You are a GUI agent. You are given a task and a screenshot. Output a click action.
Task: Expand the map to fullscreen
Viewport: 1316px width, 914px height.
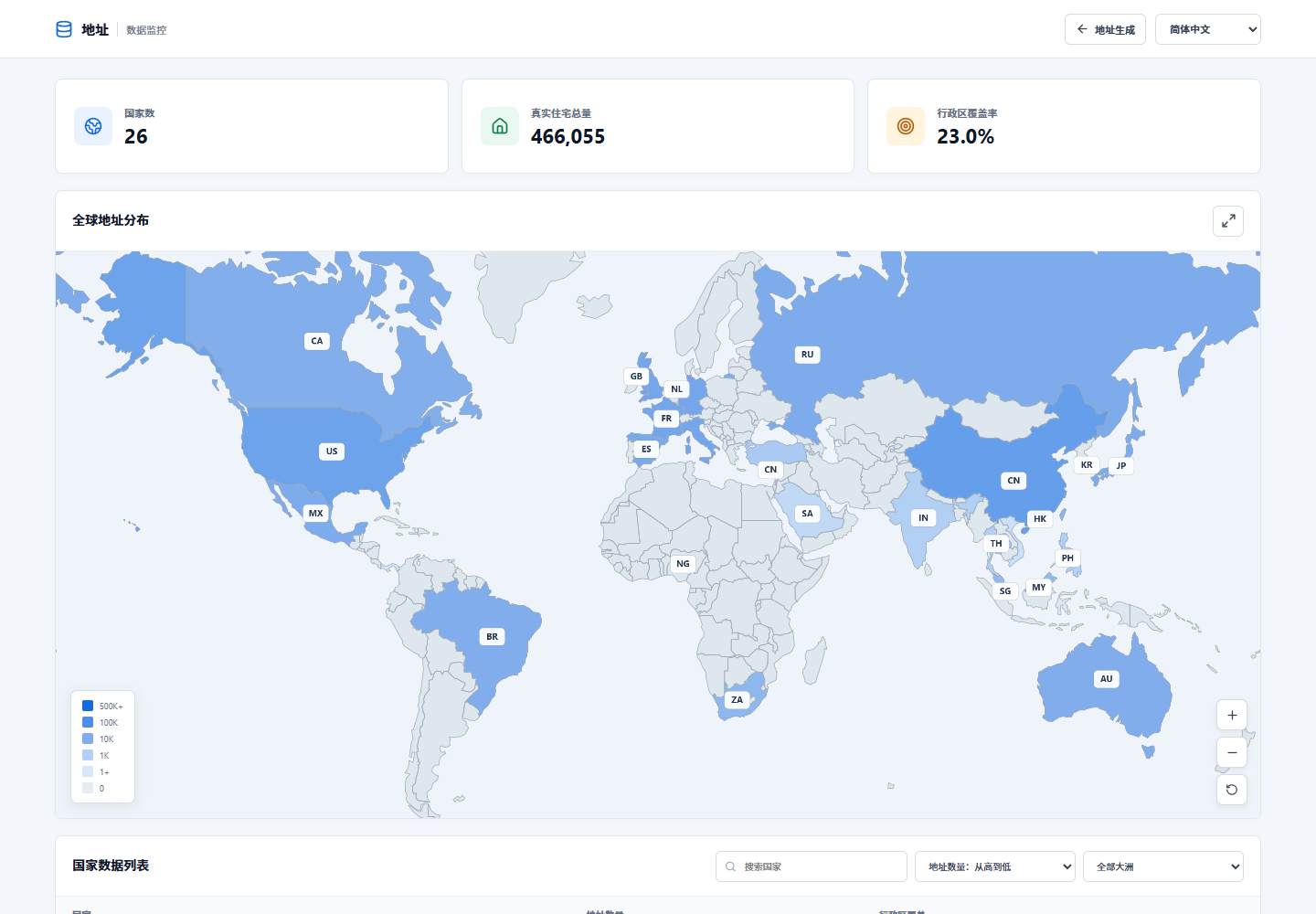[x=1228, y=220]
